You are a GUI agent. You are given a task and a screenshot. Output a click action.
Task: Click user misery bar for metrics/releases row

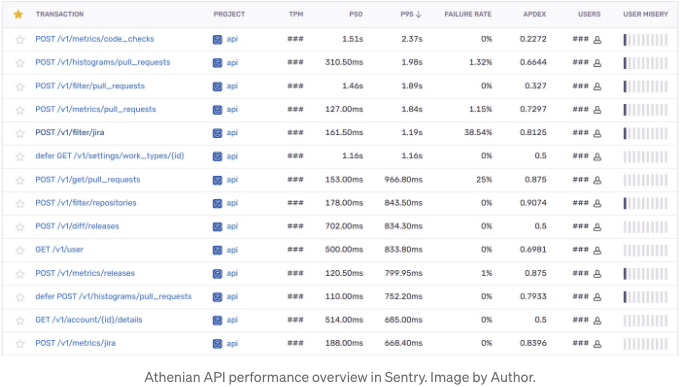645,274
